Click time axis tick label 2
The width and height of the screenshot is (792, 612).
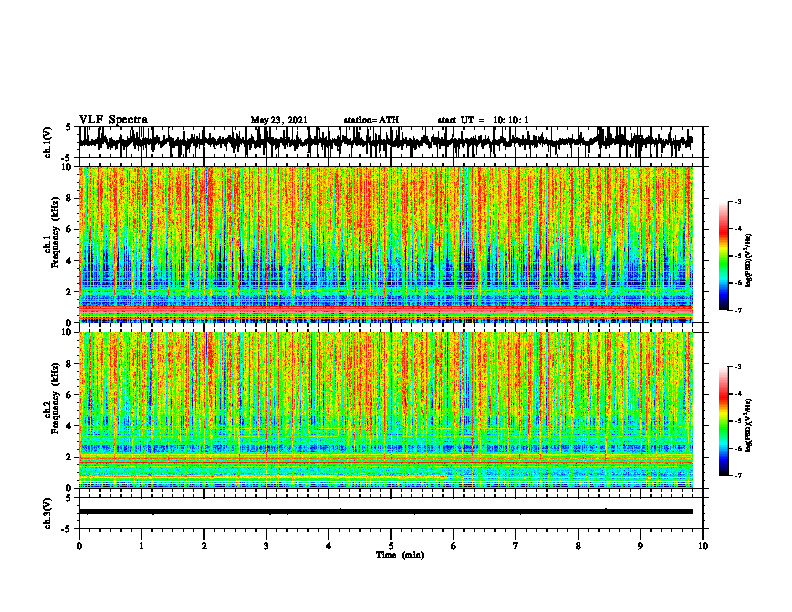point(204,546)
